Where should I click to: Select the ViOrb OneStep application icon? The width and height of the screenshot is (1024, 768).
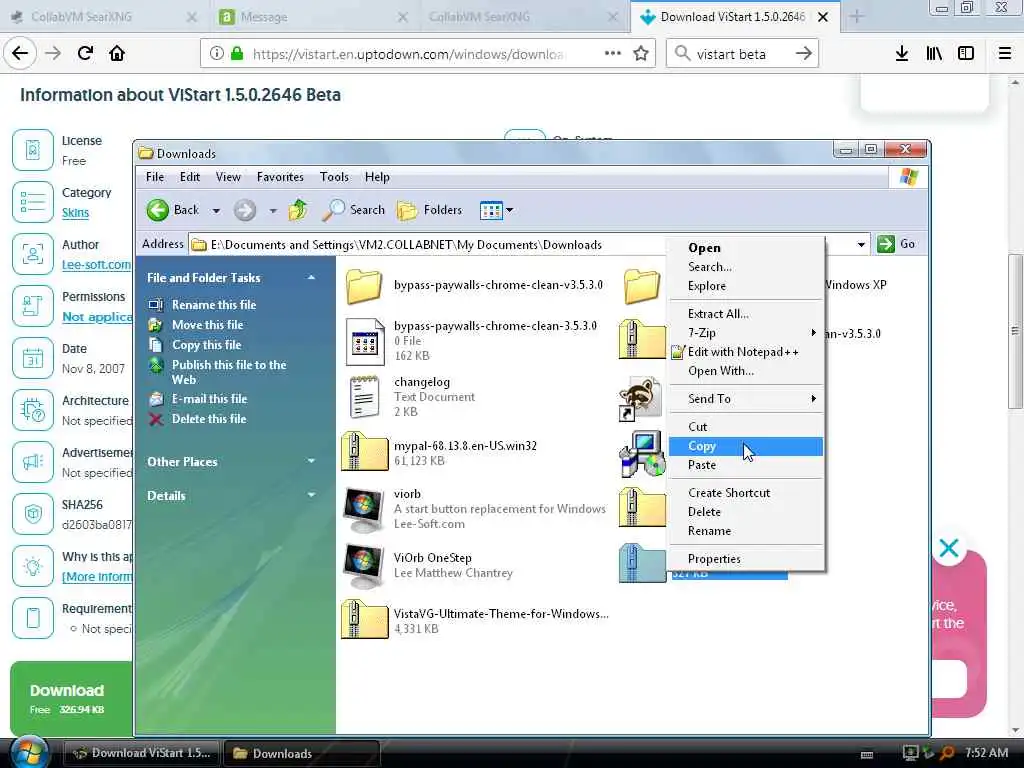(x=364, y=566)
